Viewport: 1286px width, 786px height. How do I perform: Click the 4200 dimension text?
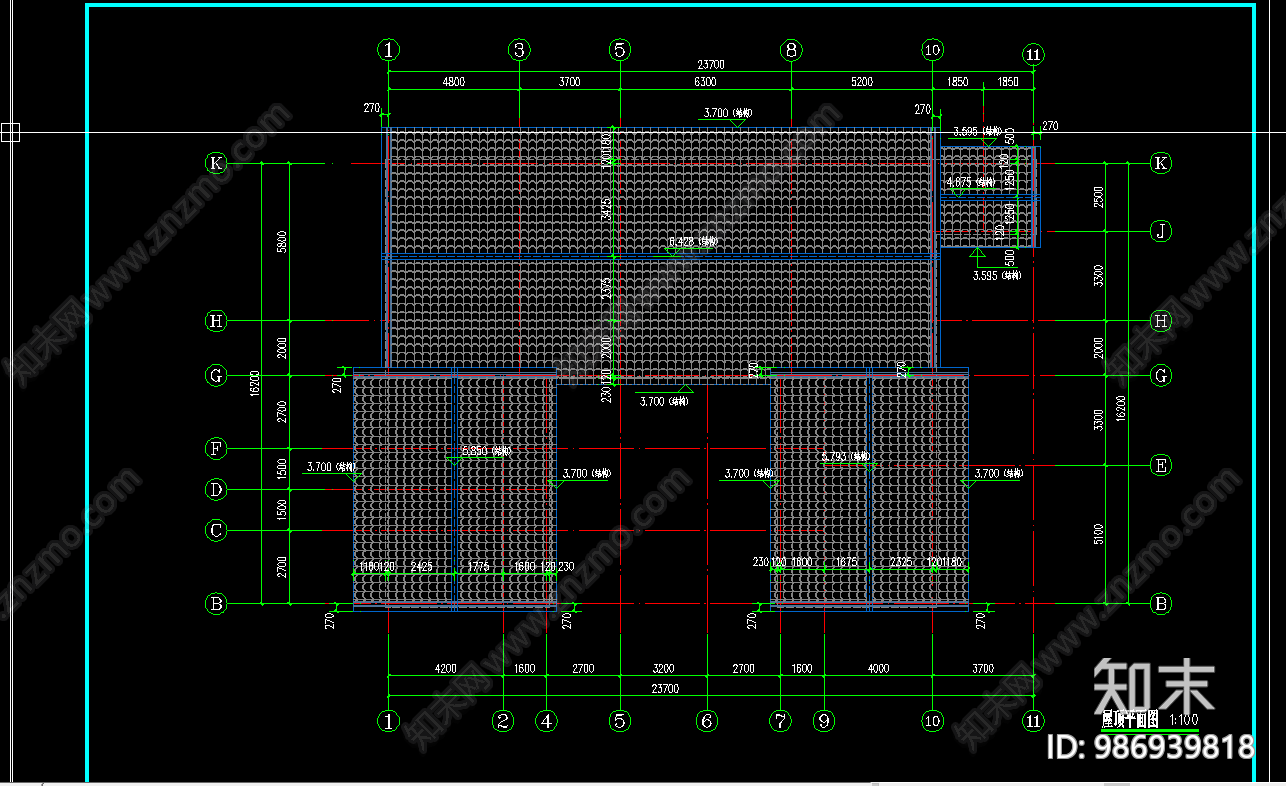pos(445,669)
